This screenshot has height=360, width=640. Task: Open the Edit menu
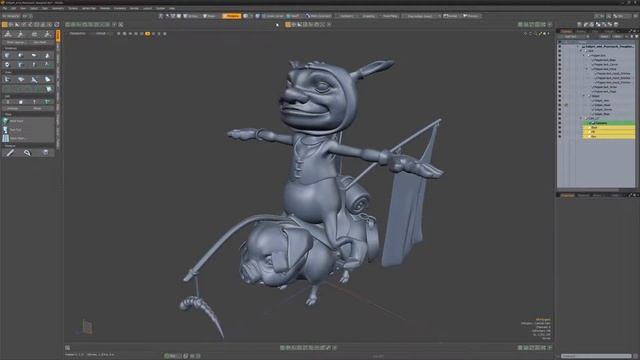[13, 8]
